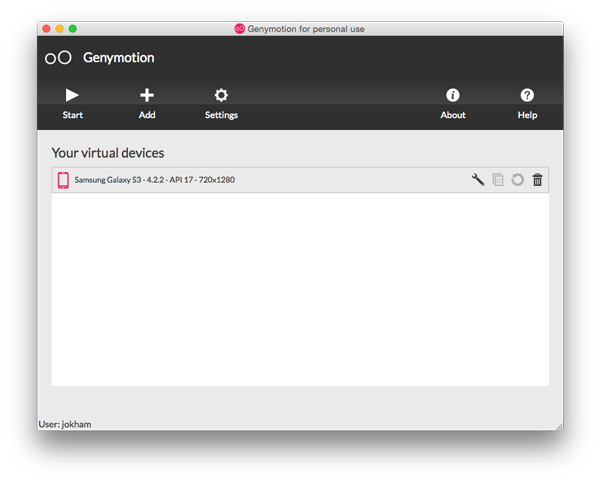Image resolution: width=600 pixels, height=483 pixels.
Task: Click the 'Your virtual devices' heading
Action: point(108,153)
